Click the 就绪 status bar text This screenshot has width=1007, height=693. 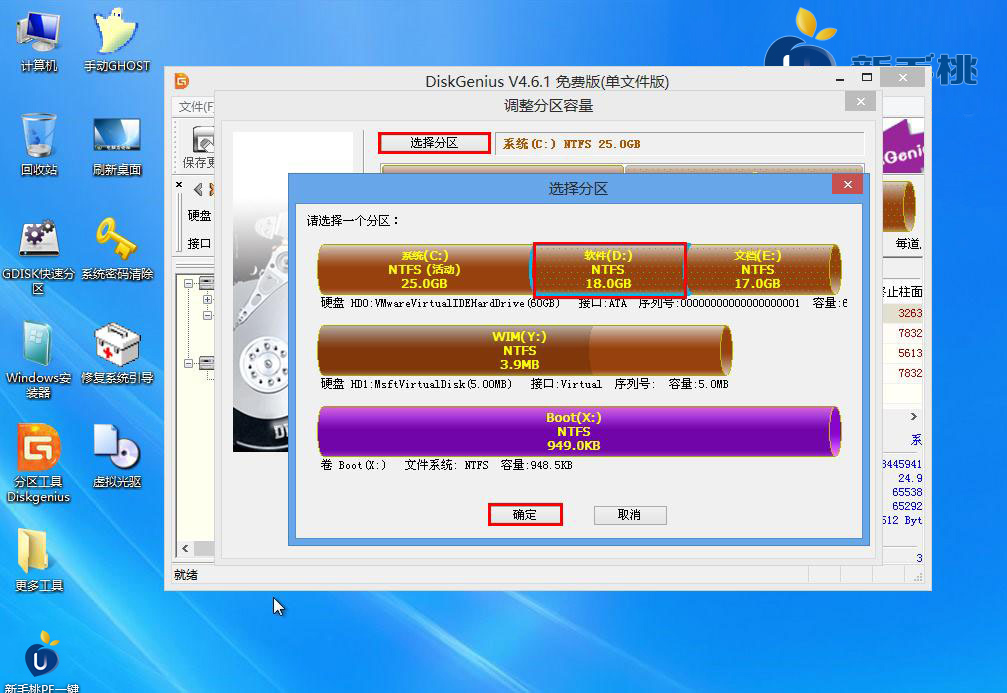coord(186,575)
